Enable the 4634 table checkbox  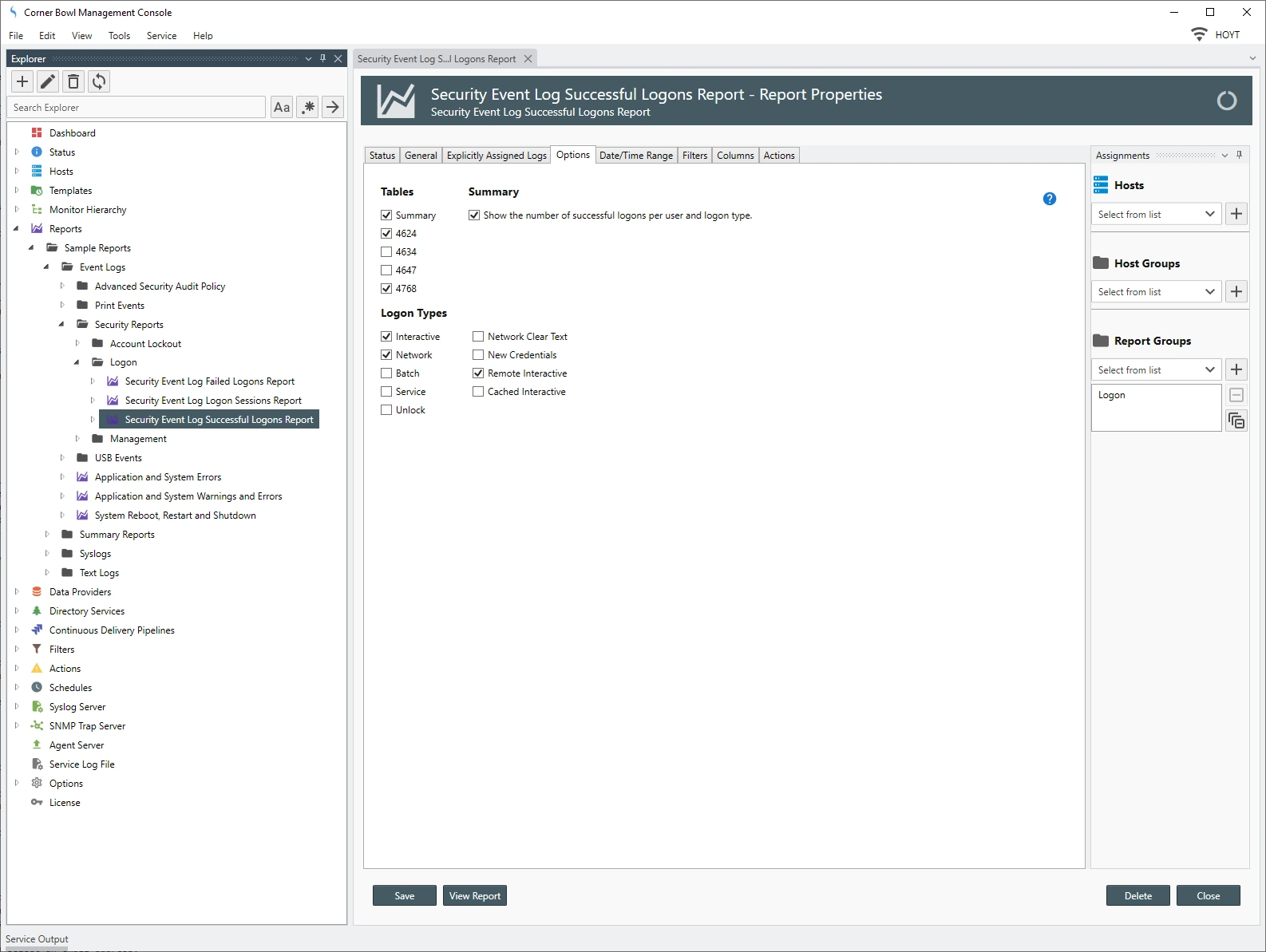pos(387,252)
